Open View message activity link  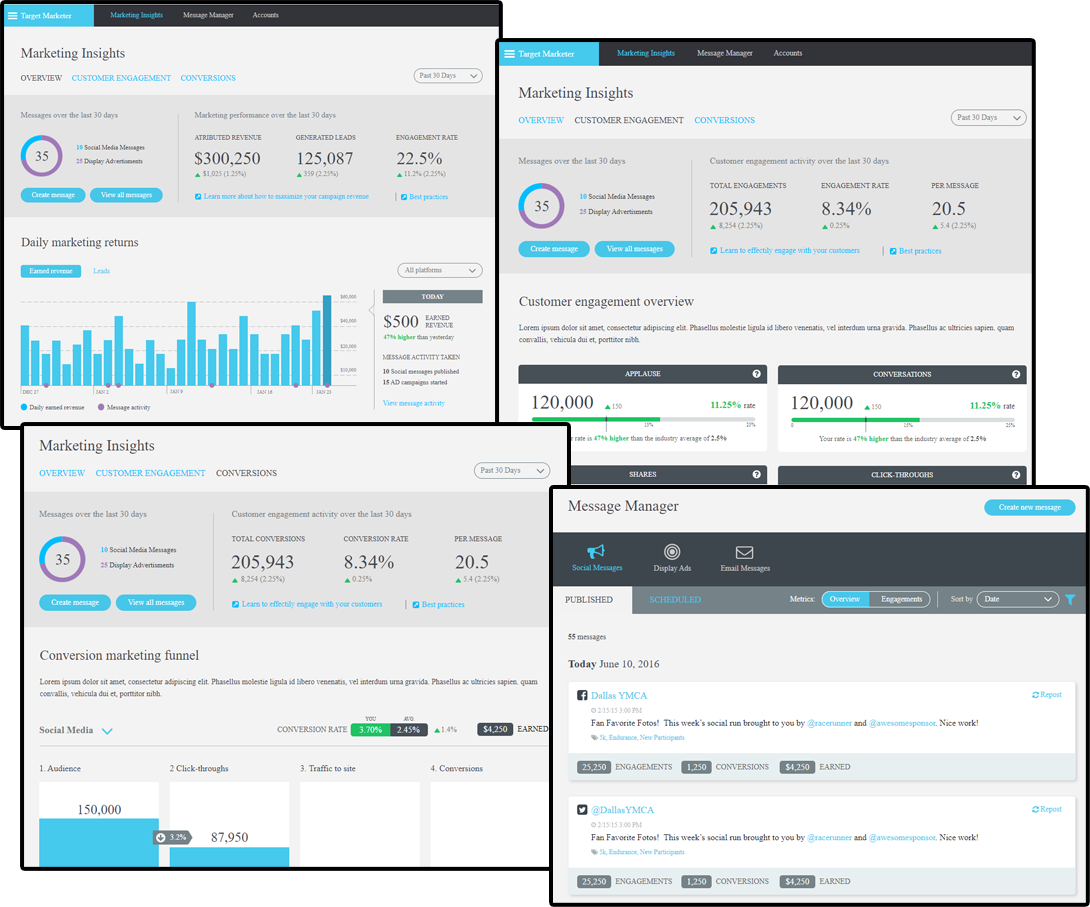(x=414, y=403)
